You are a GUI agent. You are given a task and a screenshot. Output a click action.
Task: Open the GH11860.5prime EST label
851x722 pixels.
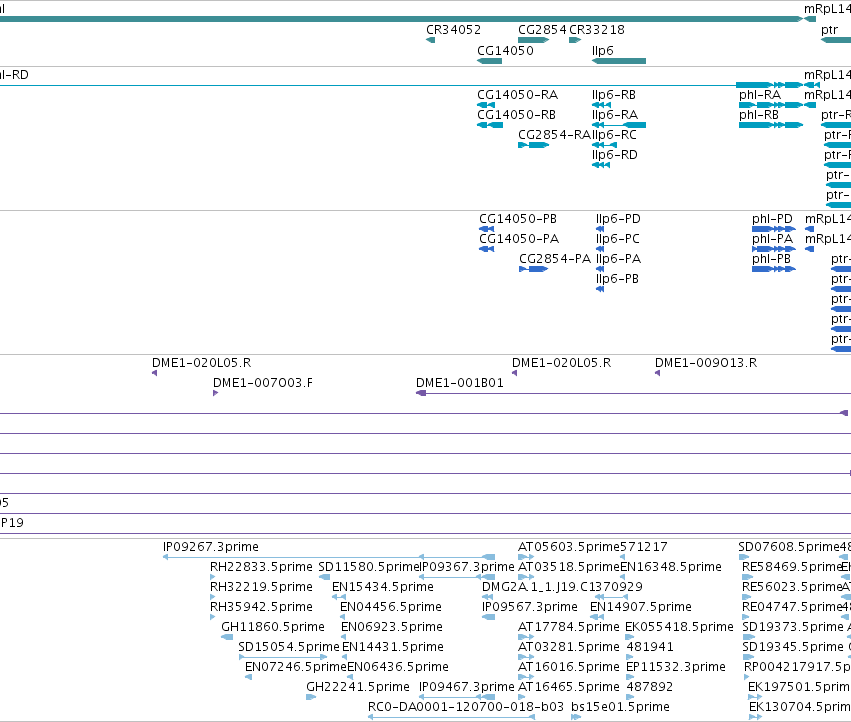pyautogui.click(x=272, y=628)
